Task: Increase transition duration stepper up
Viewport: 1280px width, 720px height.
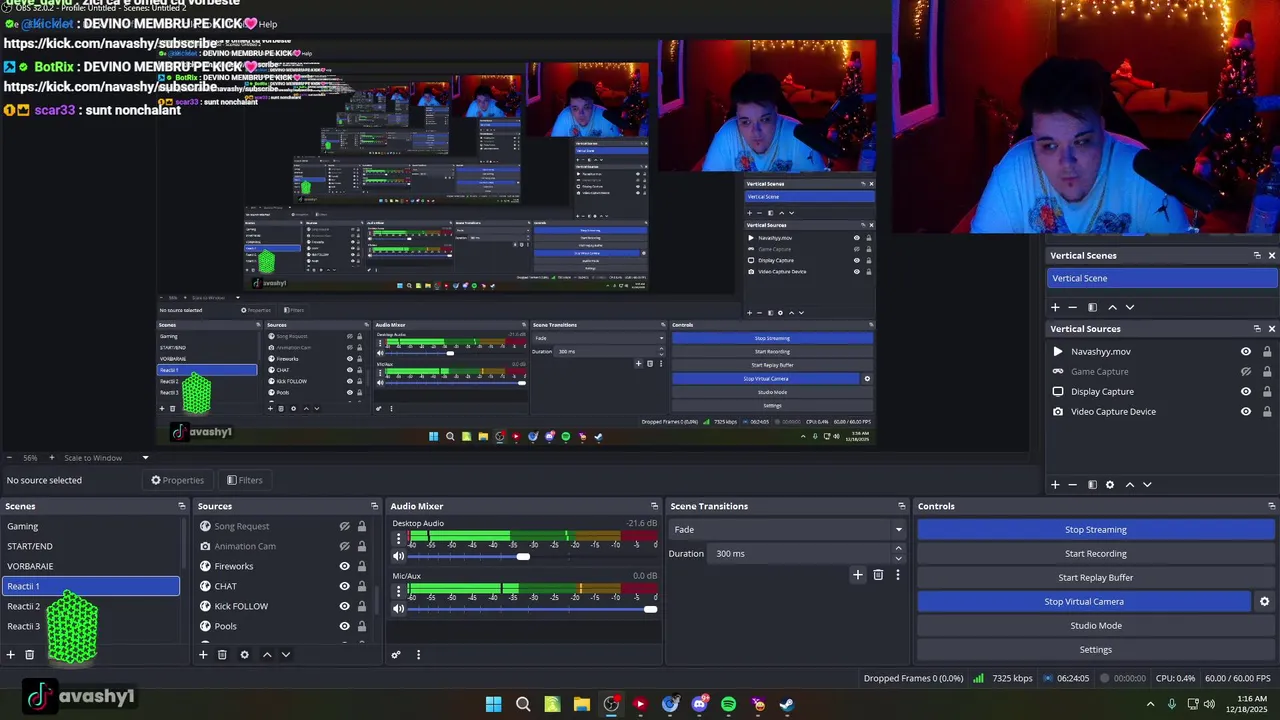Action: pos(898,549)
